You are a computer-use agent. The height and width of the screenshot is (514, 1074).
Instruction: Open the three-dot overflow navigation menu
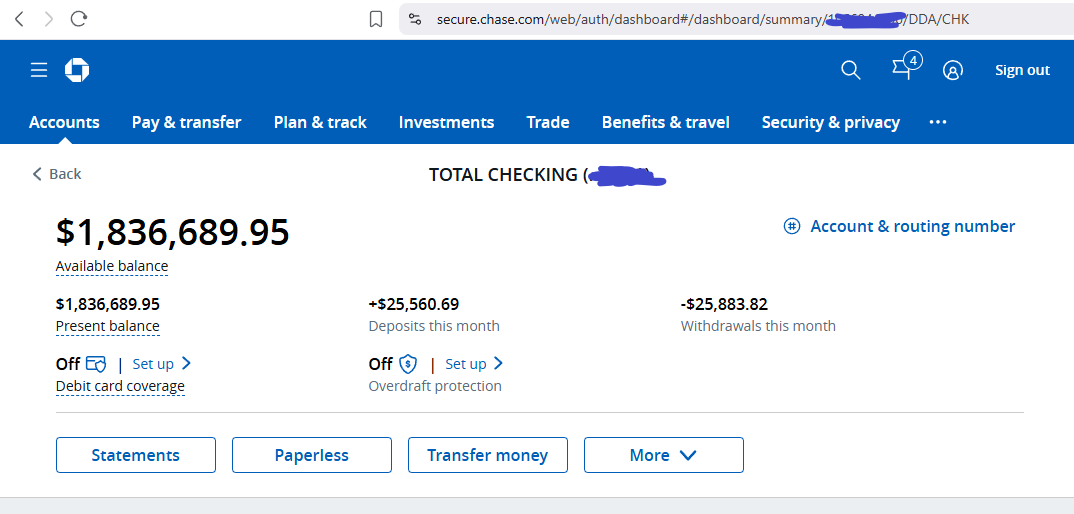937,122
